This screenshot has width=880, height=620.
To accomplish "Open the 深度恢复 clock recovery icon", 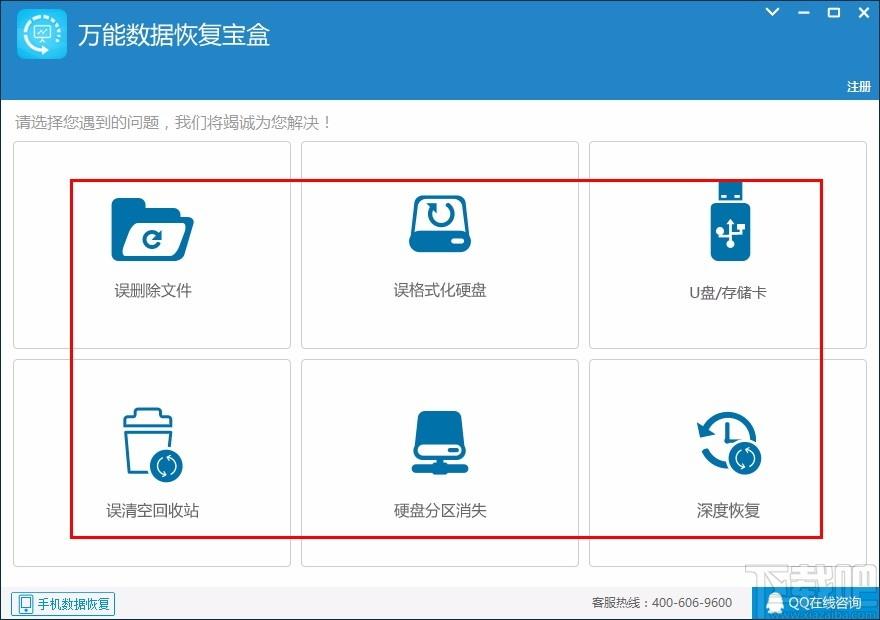I will (x=728, y=443).
